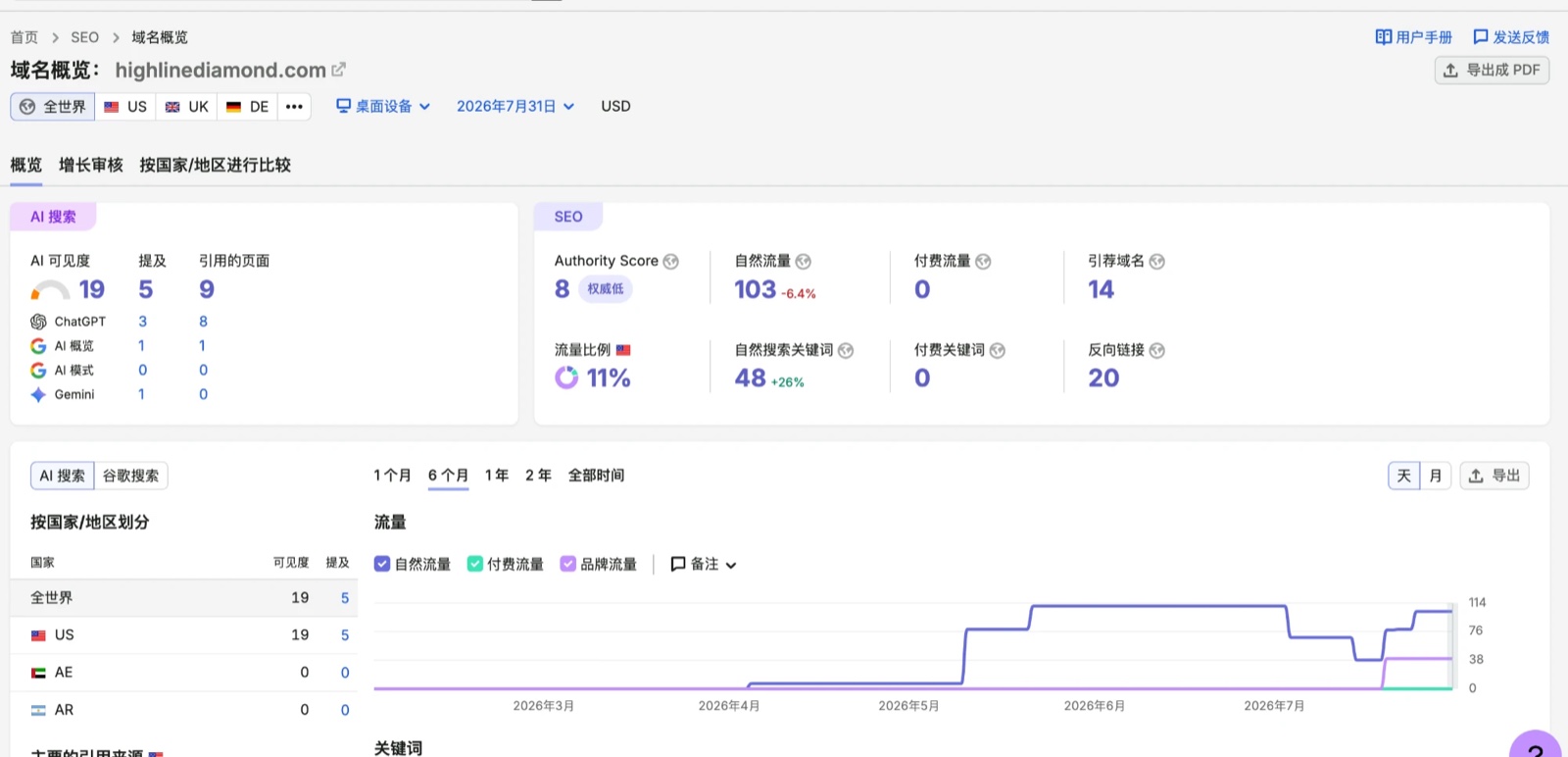
Task: Select the 谷歌搜索 segment toggle
Action: tap(131, 476)
